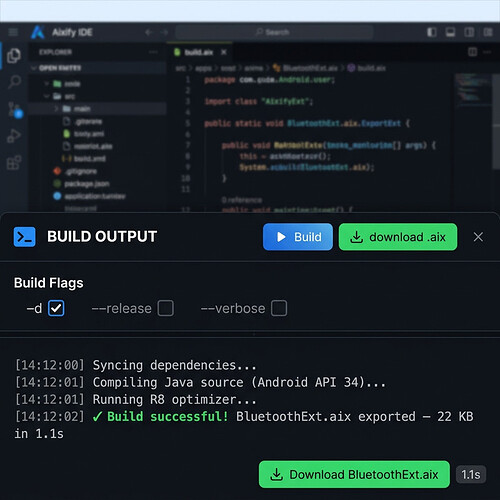Open the hamburger menu in the title bar

click(13, 32)
